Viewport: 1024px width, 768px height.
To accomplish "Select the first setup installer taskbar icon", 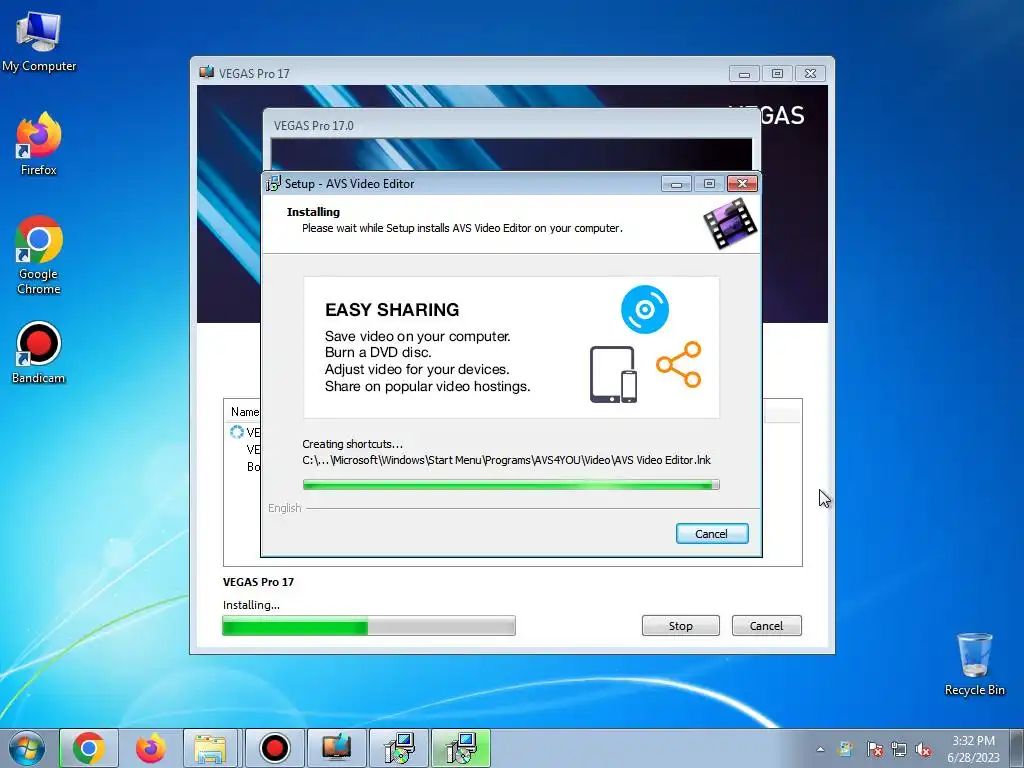I will click(x=398, y=748).
